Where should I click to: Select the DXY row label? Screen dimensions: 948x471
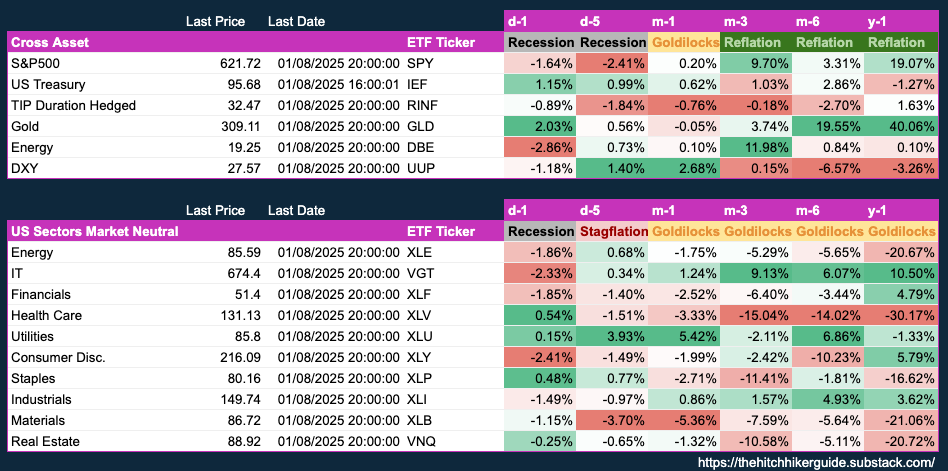coord(24,169)
